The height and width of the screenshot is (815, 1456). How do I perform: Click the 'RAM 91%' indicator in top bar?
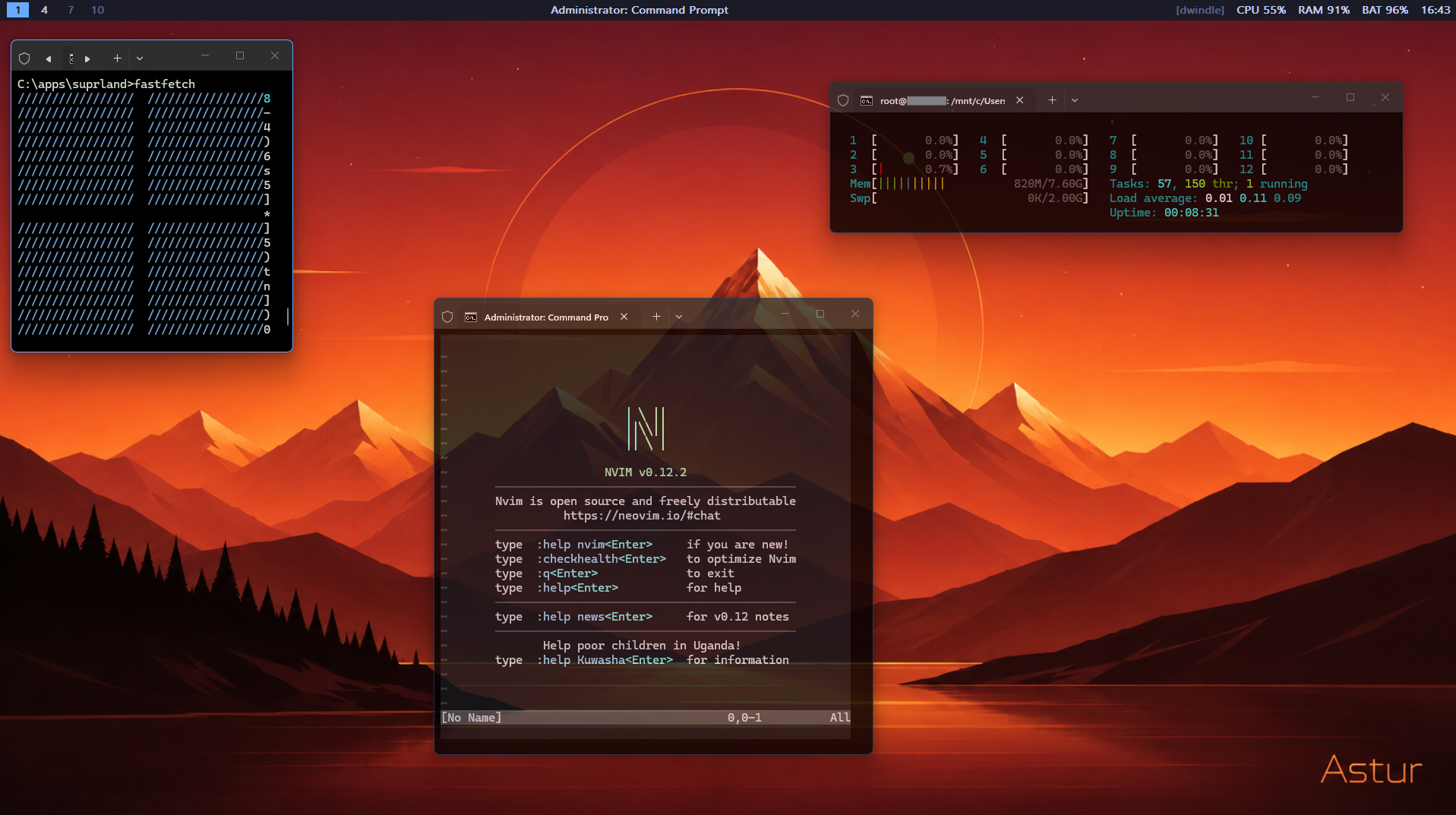pyautogui.click(x=1323, y=10)
